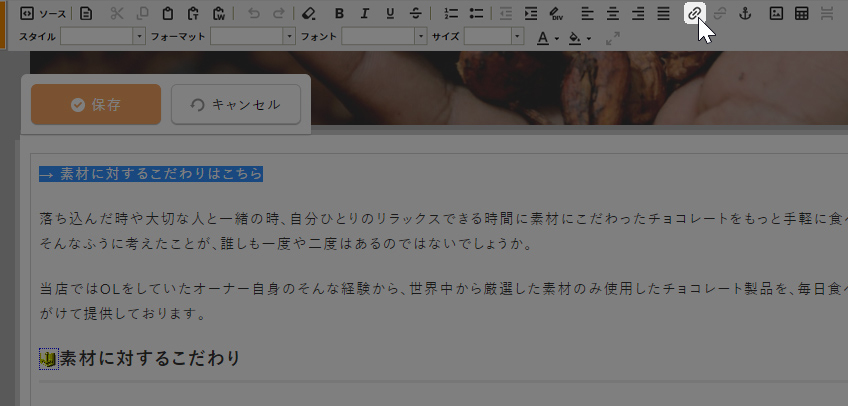Image resolution: width=848 pixels, height=406 pixels.
Task: Center align the text
Action: click(x=613, y=13)
